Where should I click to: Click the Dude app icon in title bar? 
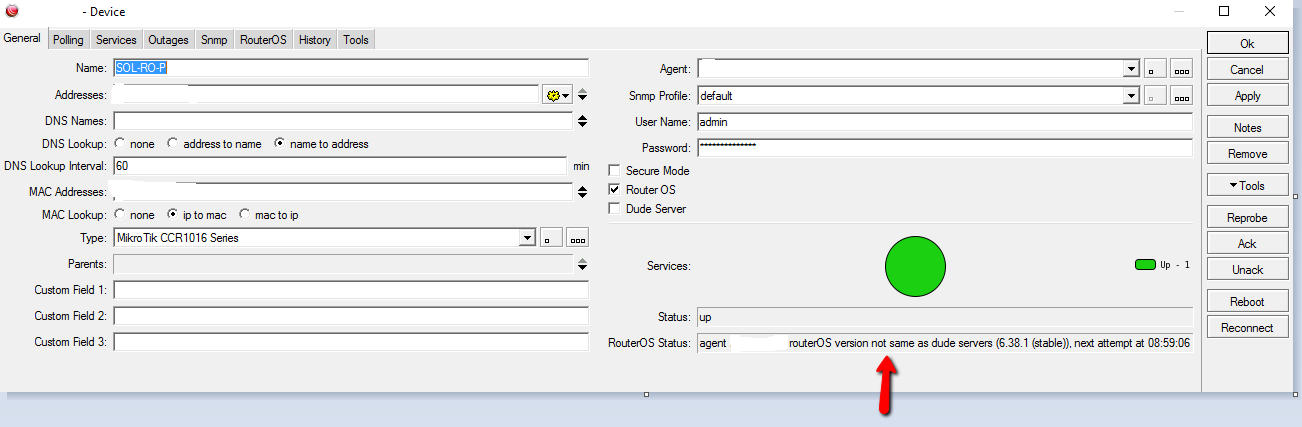click(13, 11)
